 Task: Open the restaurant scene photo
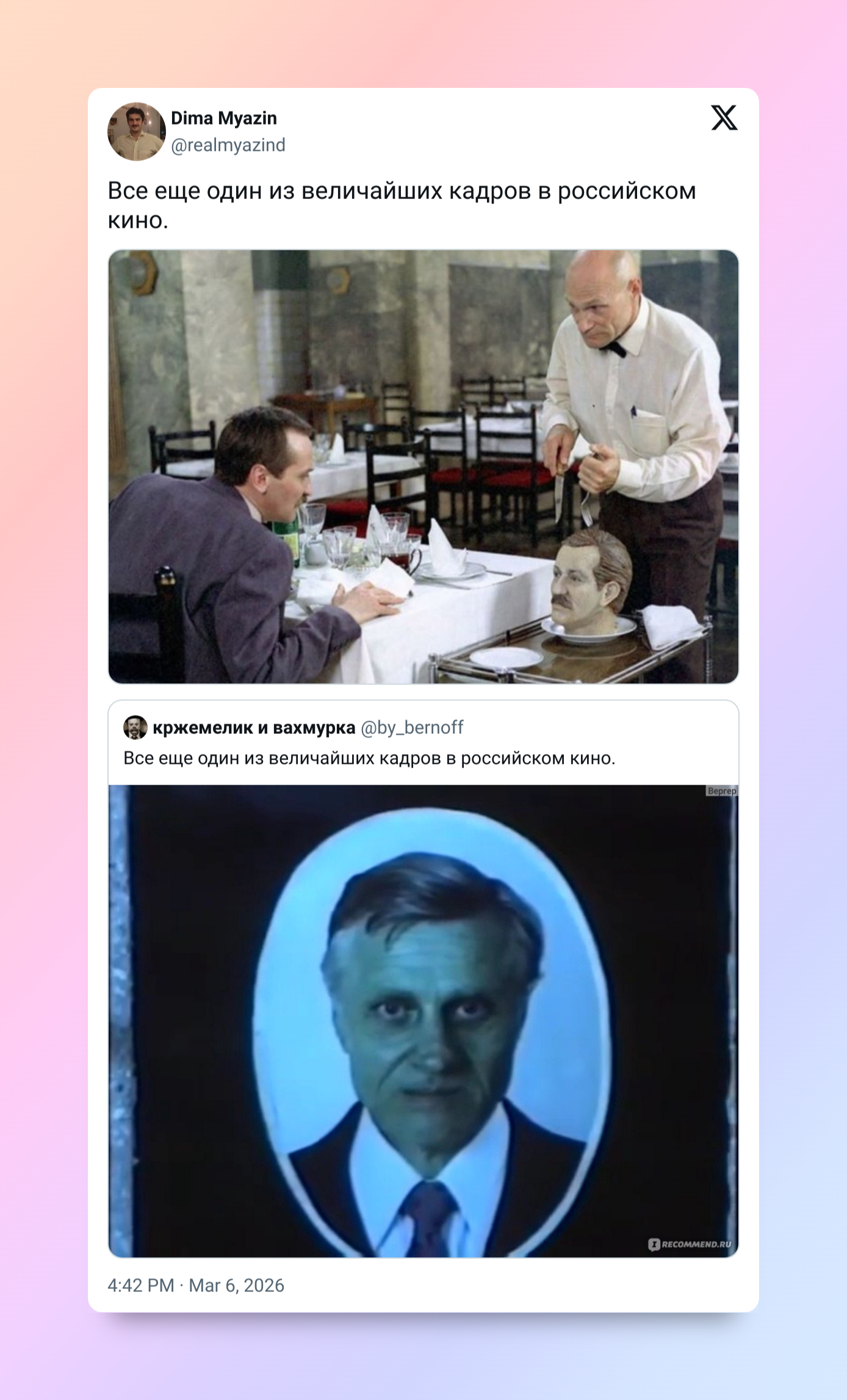pyautogui.click(x=423, y=466)
